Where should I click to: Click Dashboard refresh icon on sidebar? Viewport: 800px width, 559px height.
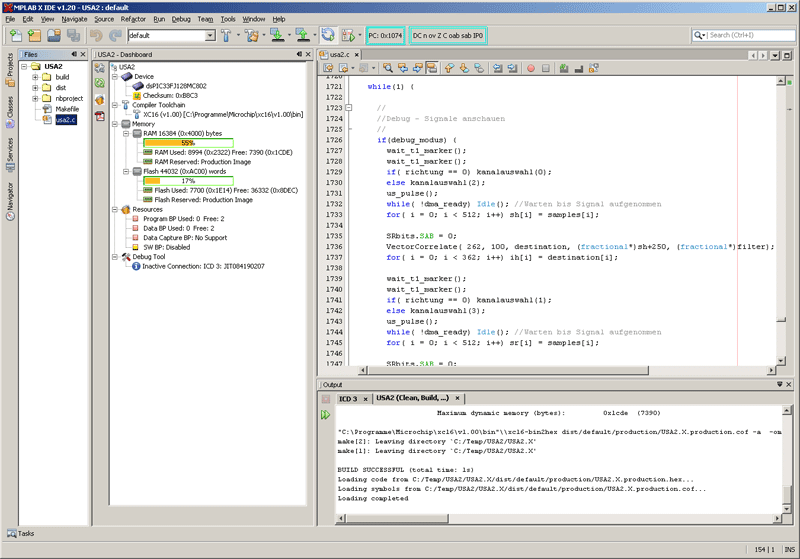[x=100, y=83]
